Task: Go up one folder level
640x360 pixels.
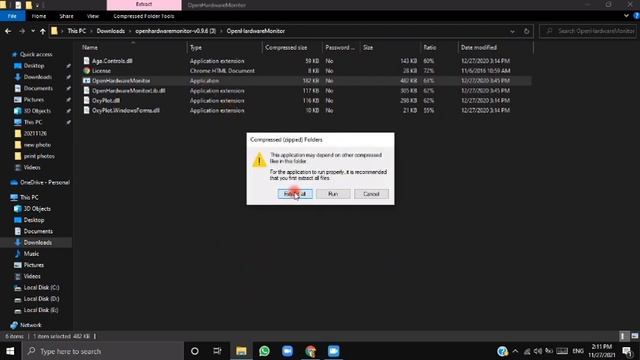Action: (x=42, y=31)
